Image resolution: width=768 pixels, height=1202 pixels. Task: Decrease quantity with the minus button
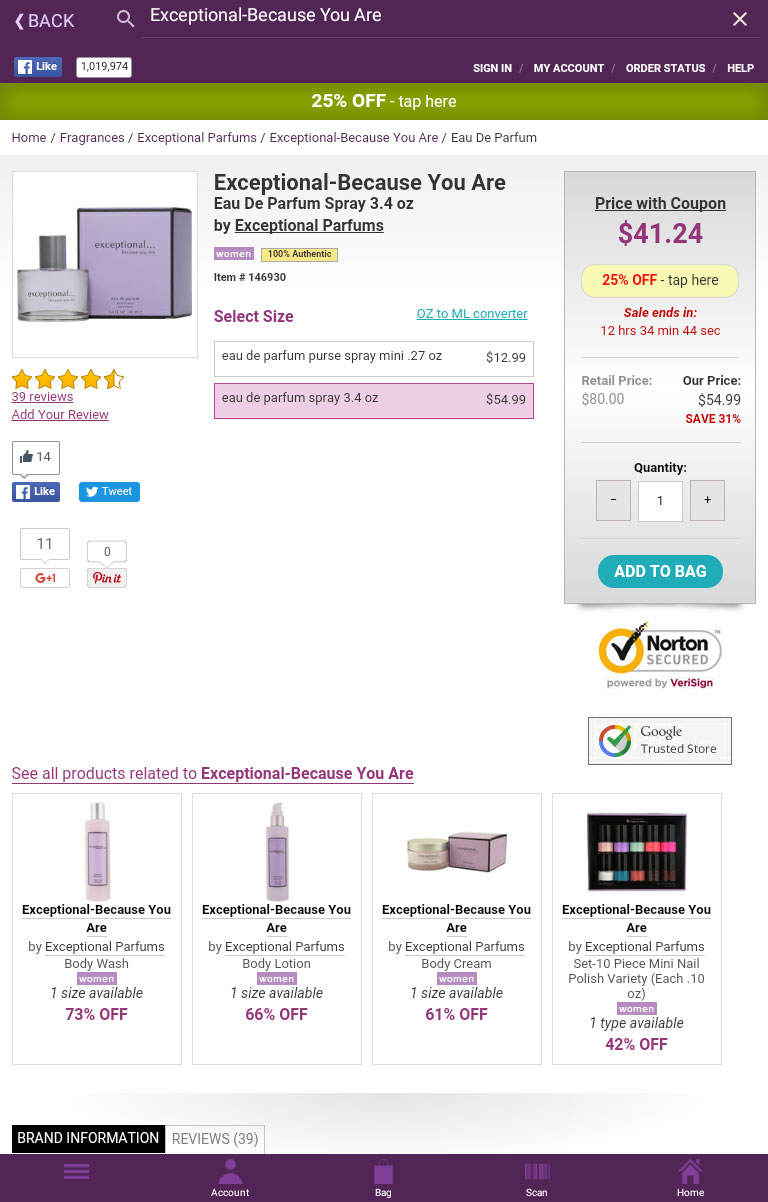(613, 500)
